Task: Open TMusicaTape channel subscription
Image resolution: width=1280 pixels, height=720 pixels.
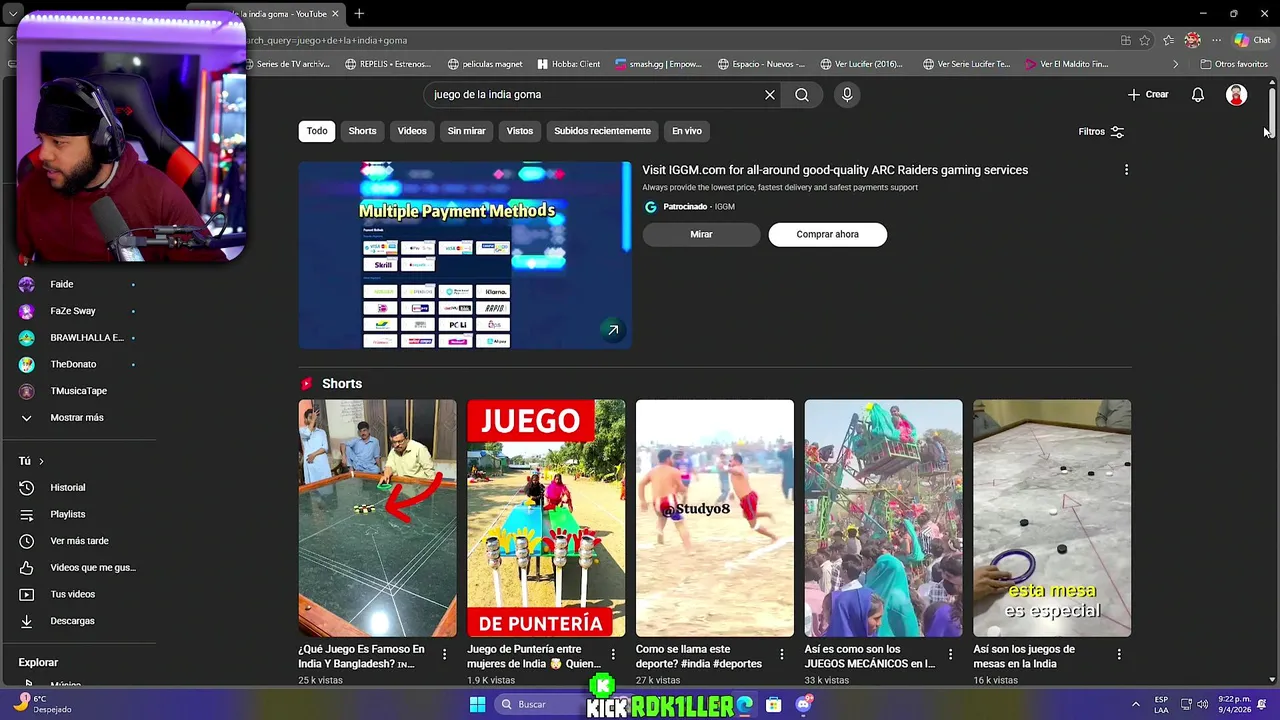Action: (x=78, y=391)
